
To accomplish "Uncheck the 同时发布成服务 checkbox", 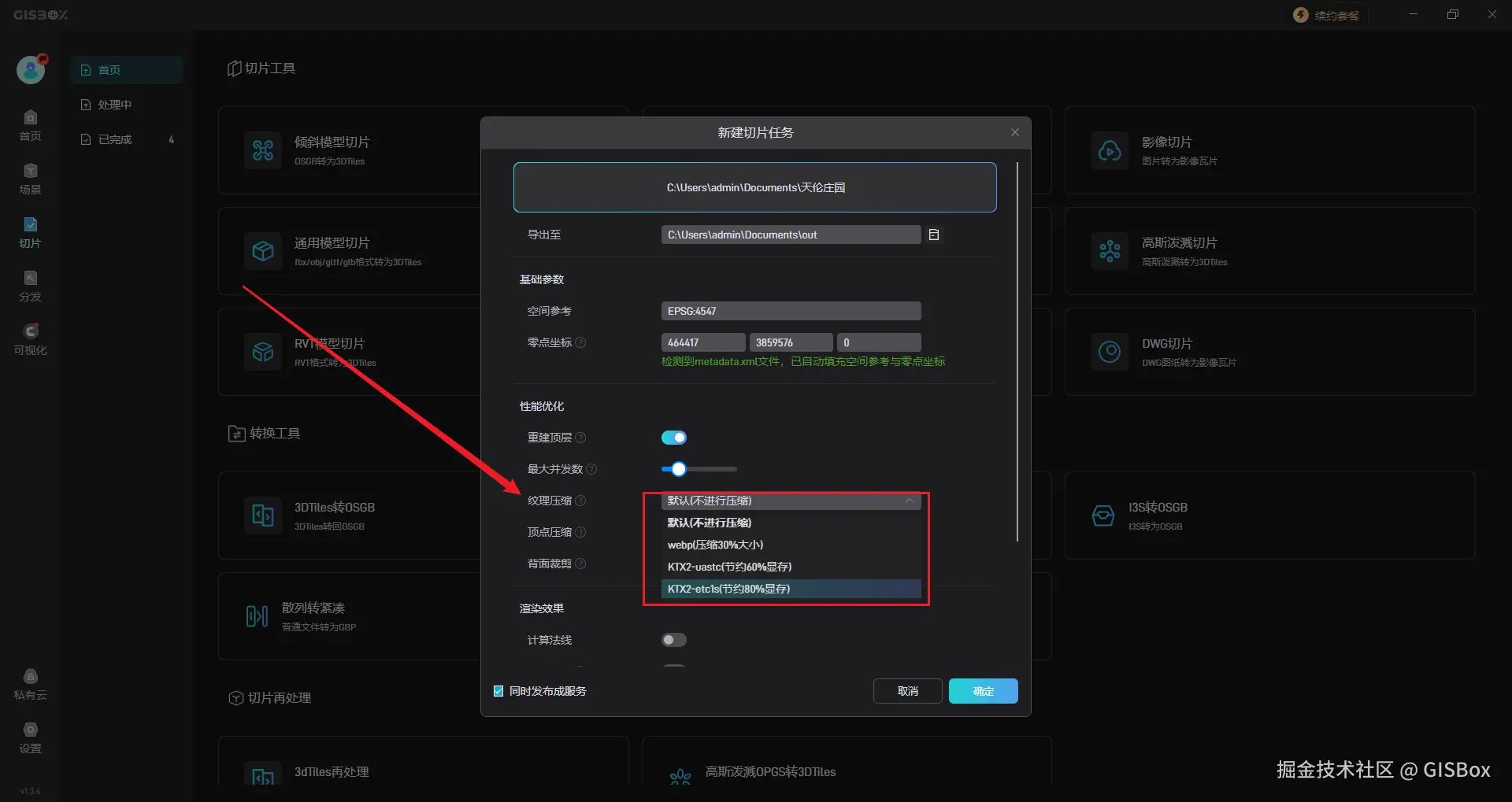I will pyautogui.click(x=498, y=691).
